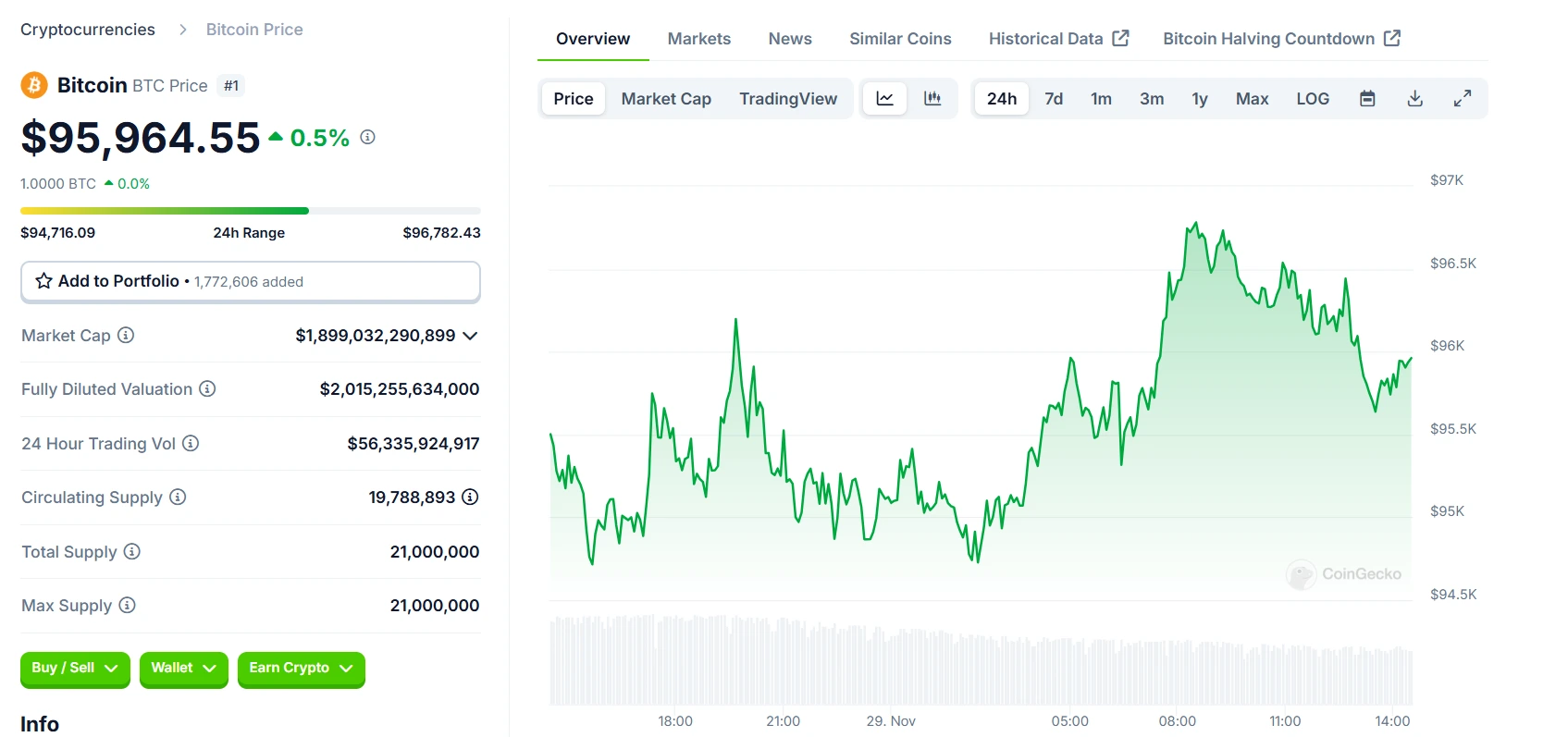This screenshot has width=1568, height=737.
Task: Select the 24h time range
Action: point(1002,98)
